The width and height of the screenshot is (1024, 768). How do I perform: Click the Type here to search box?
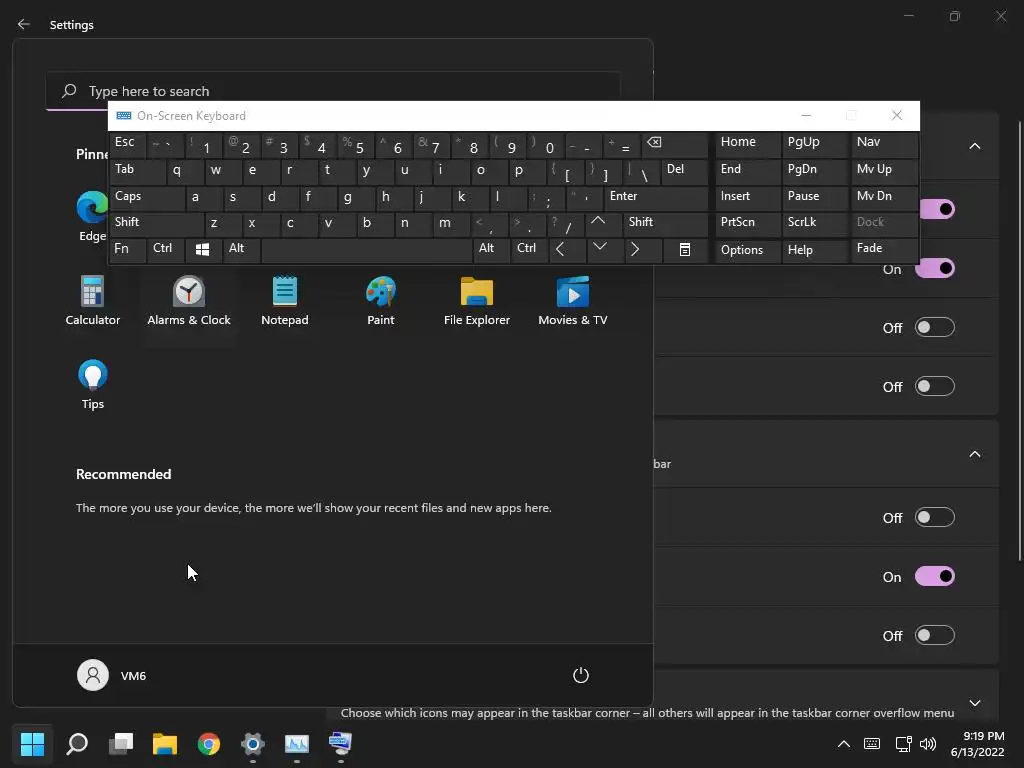333,91
